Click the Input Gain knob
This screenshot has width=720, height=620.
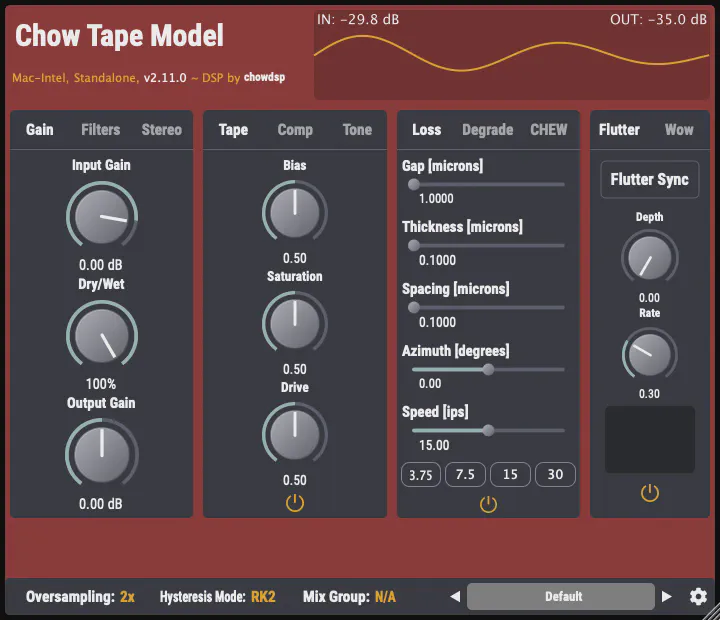click(x=102, y=215)
